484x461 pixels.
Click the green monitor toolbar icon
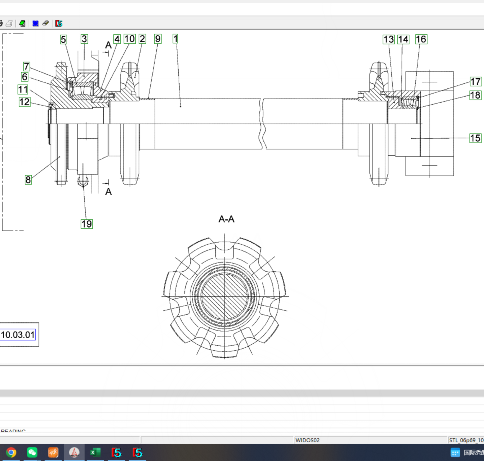click(22, 23)
